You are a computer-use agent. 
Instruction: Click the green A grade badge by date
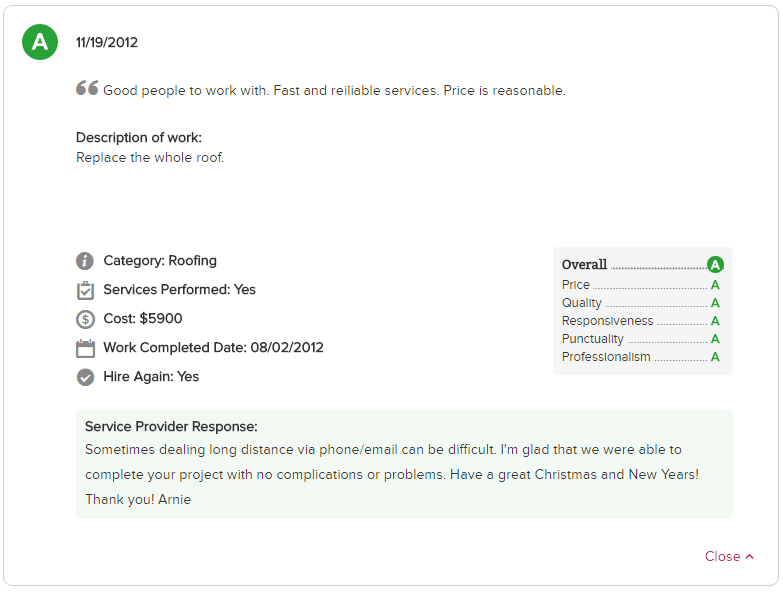pyautogui.click(x=40, y=42)
